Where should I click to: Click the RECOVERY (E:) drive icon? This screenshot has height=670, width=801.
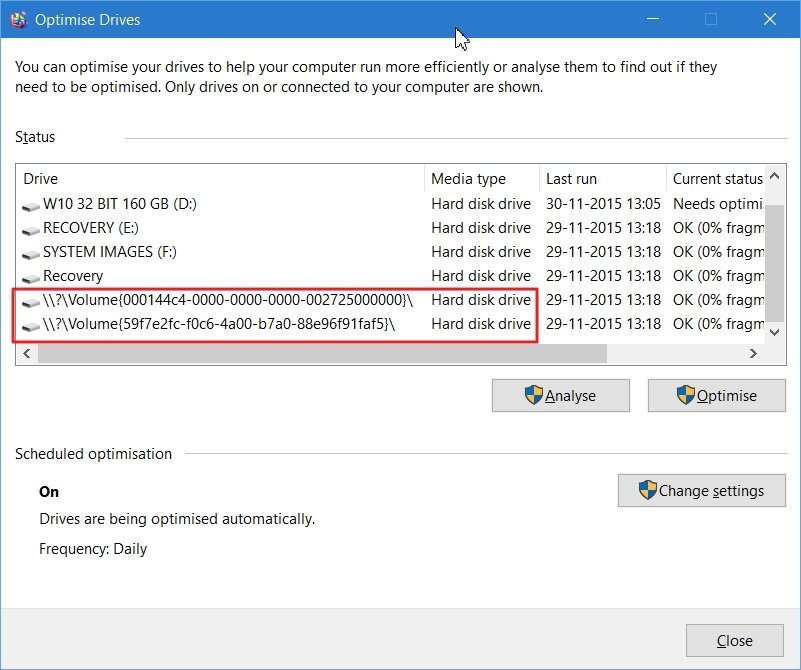click(31, 228)
